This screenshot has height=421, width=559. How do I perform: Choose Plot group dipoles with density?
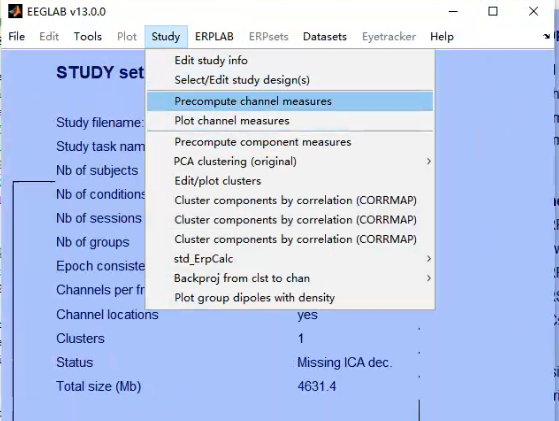[290, 297]
